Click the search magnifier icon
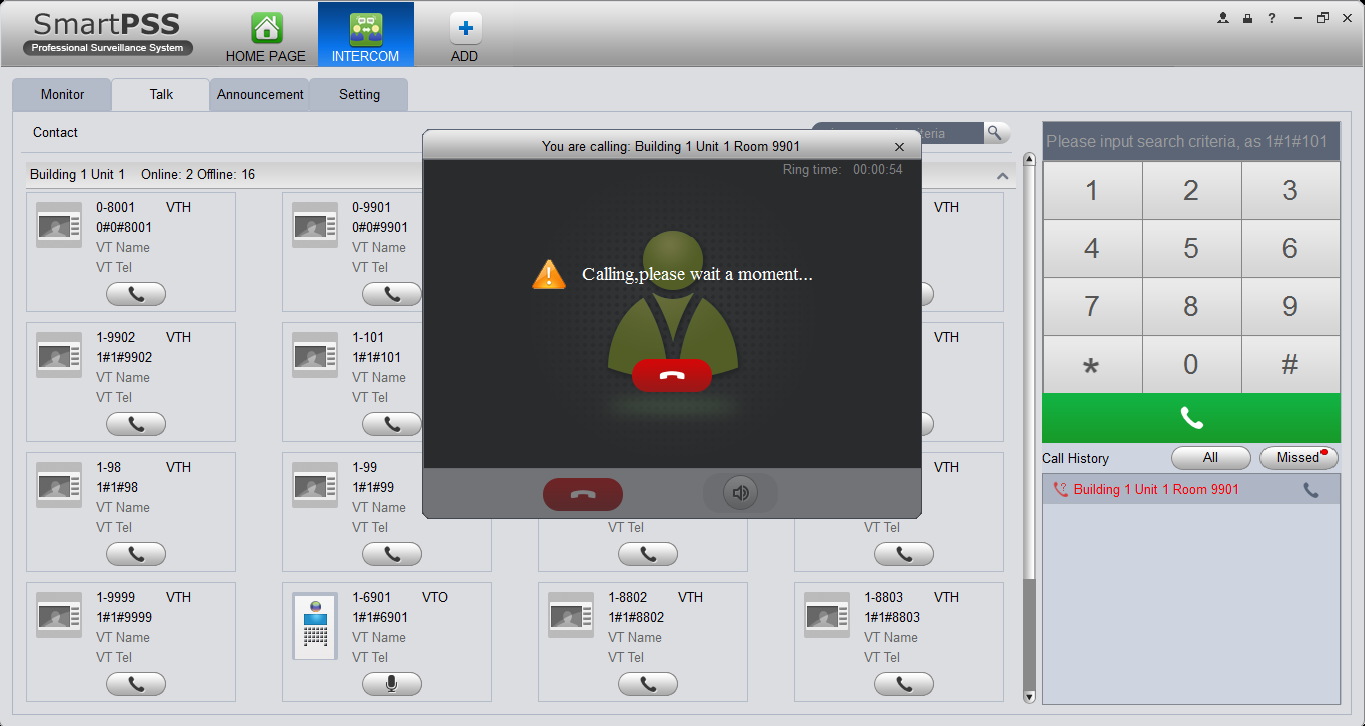1365x726 pixels. [x=995, y=133]
